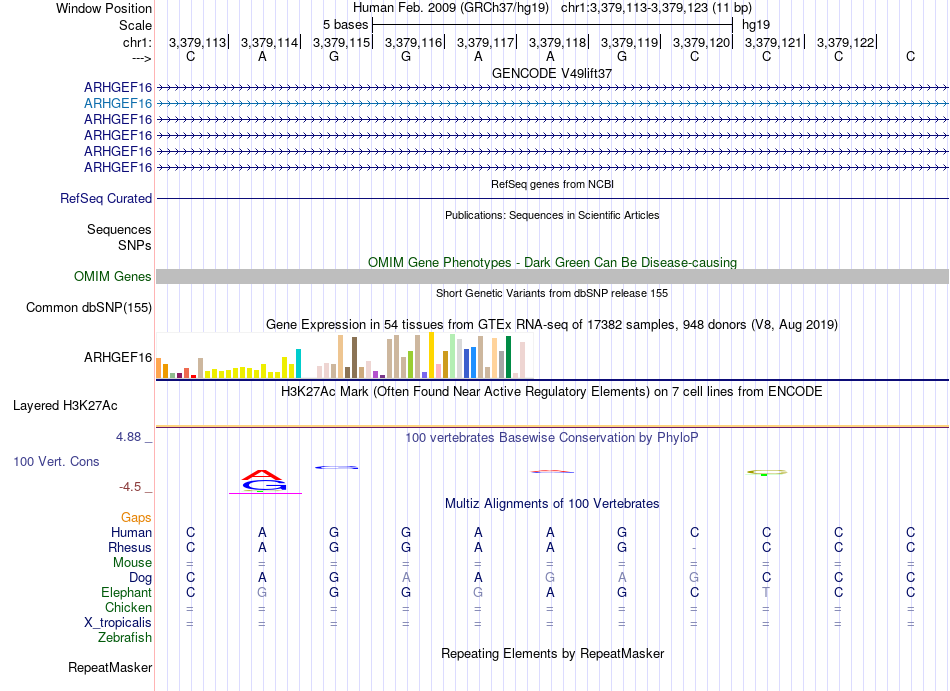Screen dimensions: 950x691
Task: Click the GTEx Gene Expression in 54 tissues title
Action: point(552,325)
